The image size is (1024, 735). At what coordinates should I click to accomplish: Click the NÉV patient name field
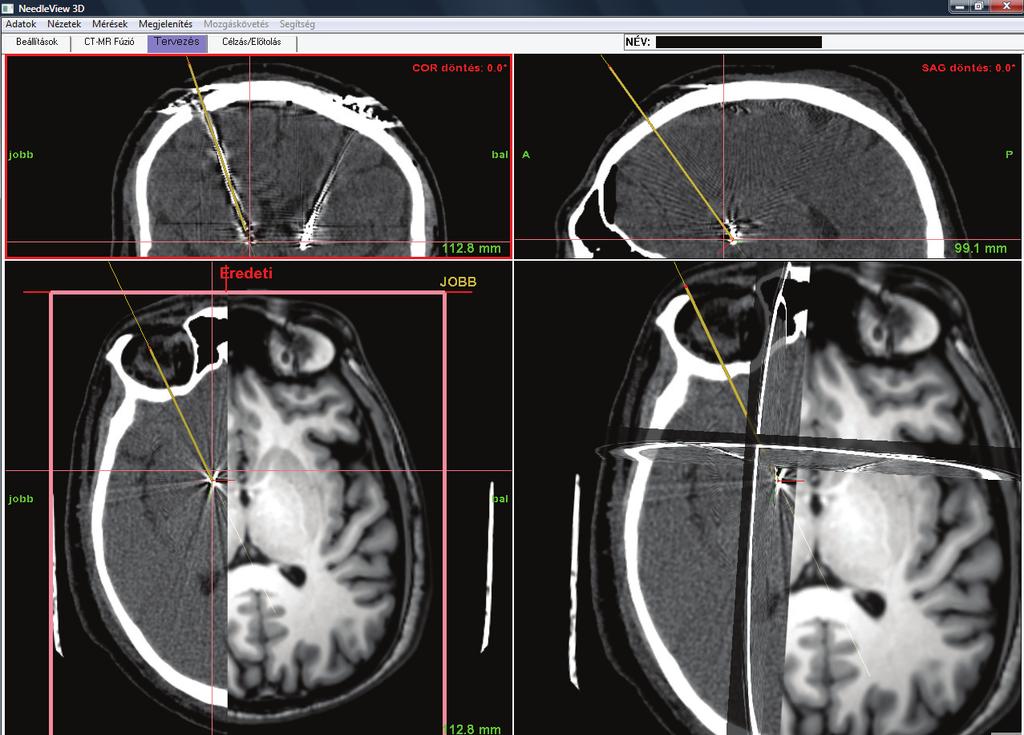point(738,42)
